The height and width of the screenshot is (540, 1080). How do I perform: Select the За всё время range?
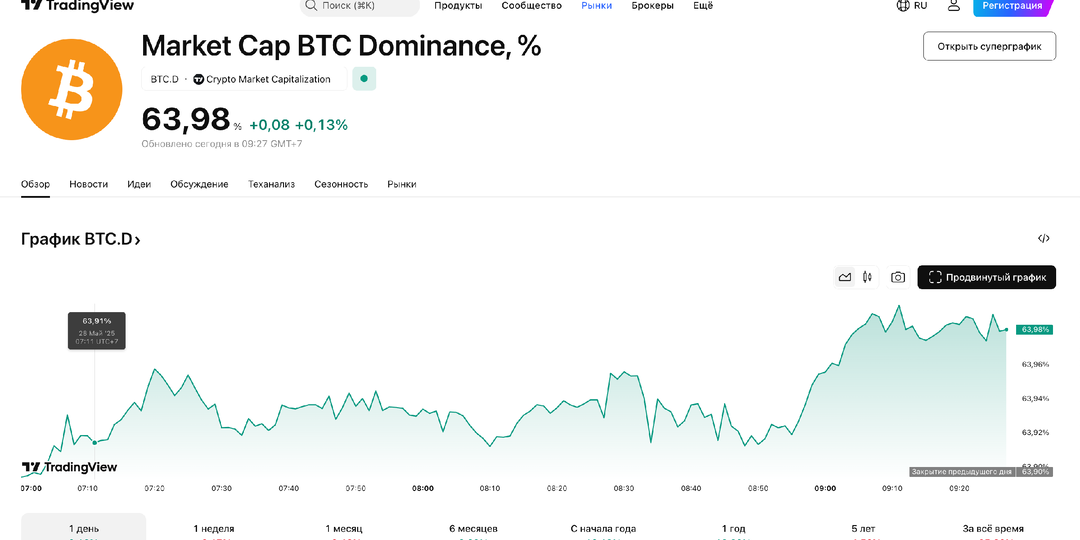(x=993, y=528)
